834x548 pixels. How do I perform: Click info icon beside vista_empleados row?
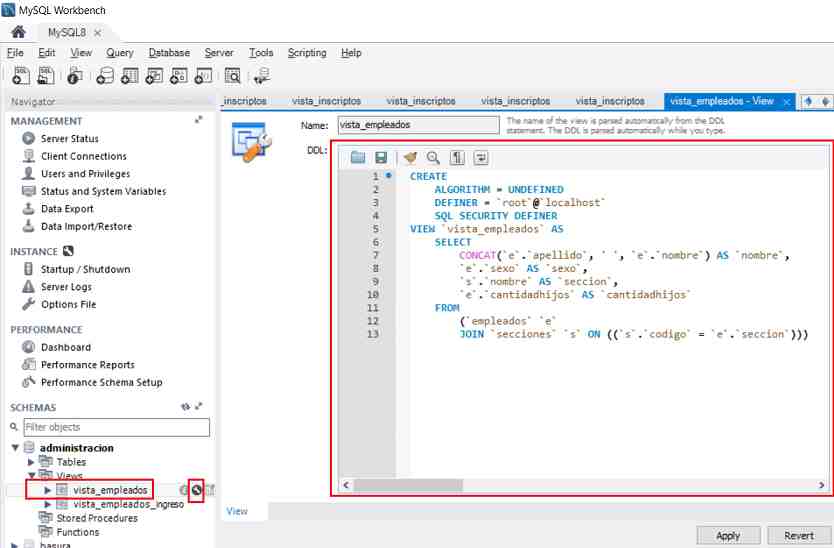(x=184, y=490)
